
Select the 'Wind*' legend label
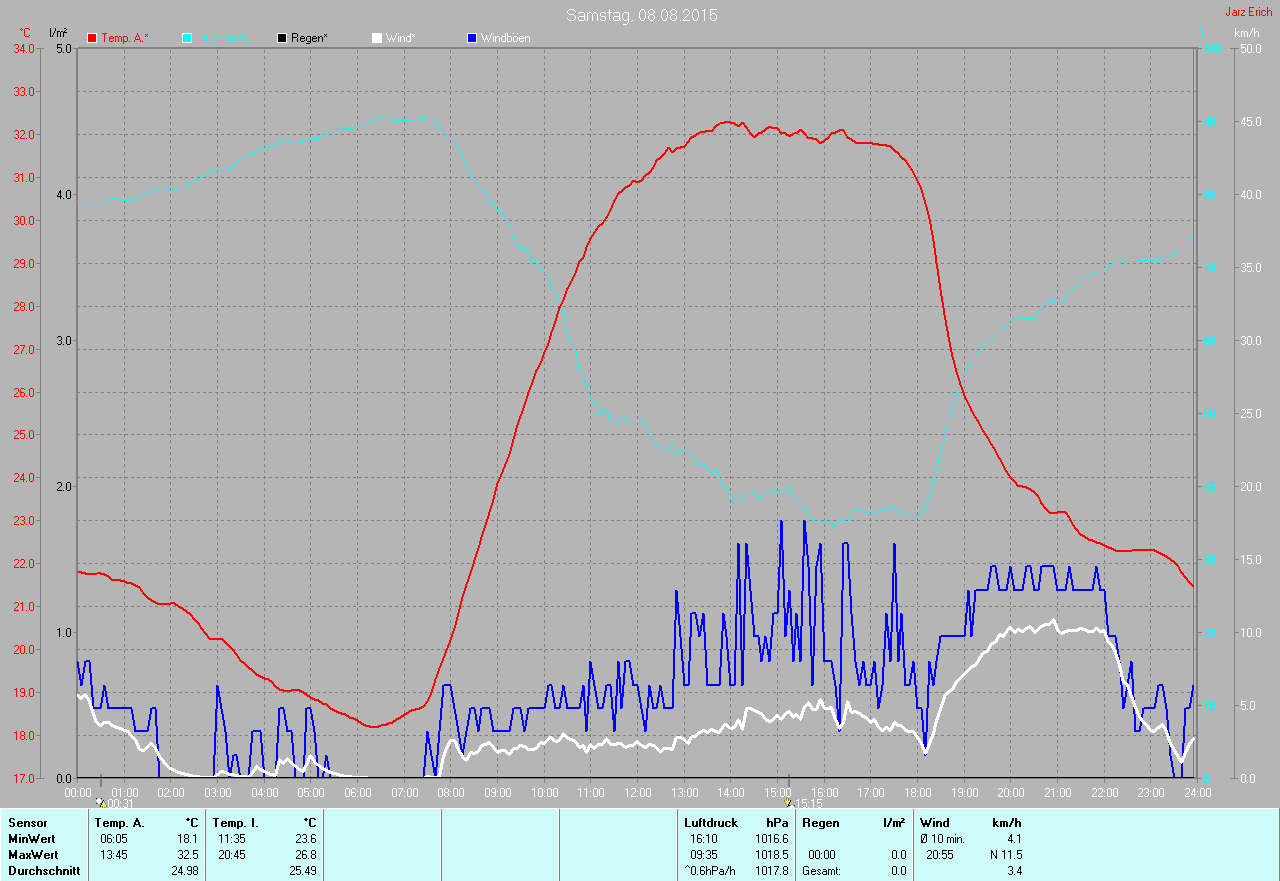click(x=400, y=38)
